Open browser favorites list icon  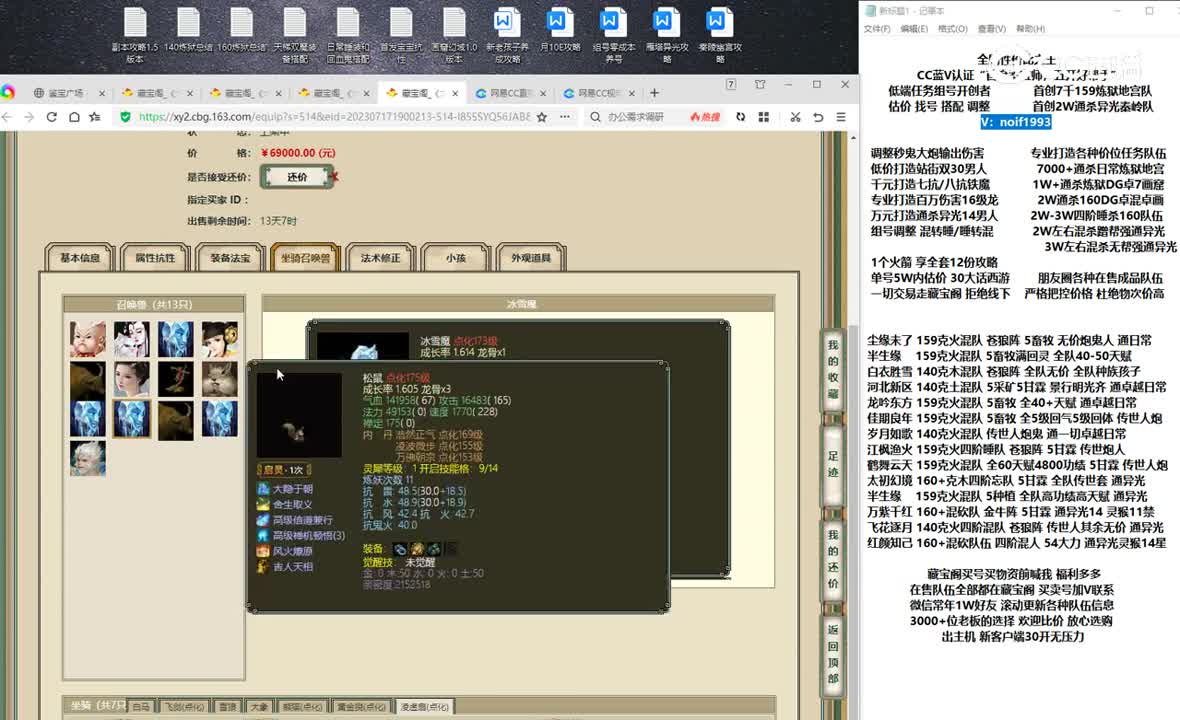tap(95, 117)
